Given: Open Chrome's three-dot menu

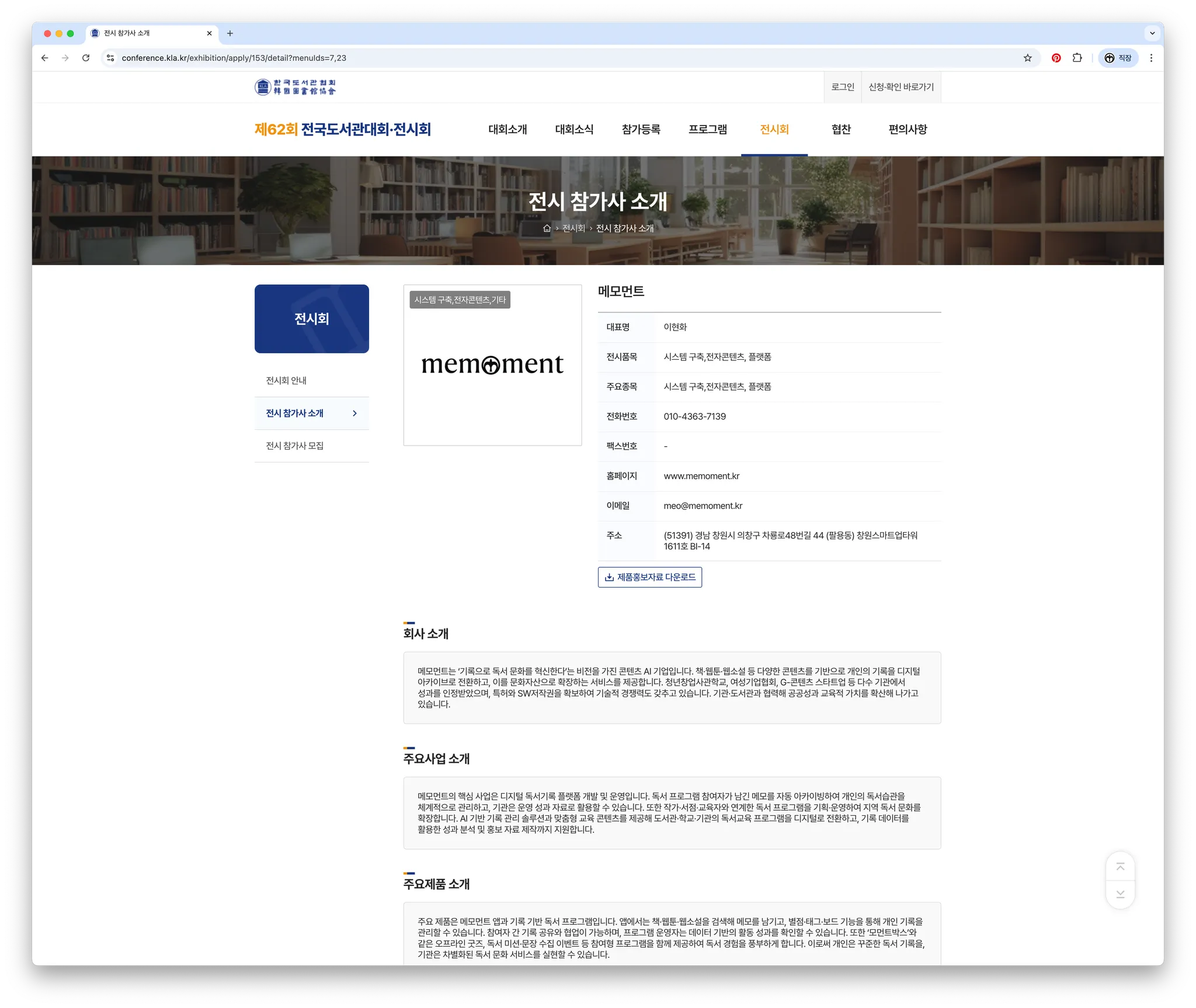Looking at the screenshot, I should click(x=1150, y=58).
